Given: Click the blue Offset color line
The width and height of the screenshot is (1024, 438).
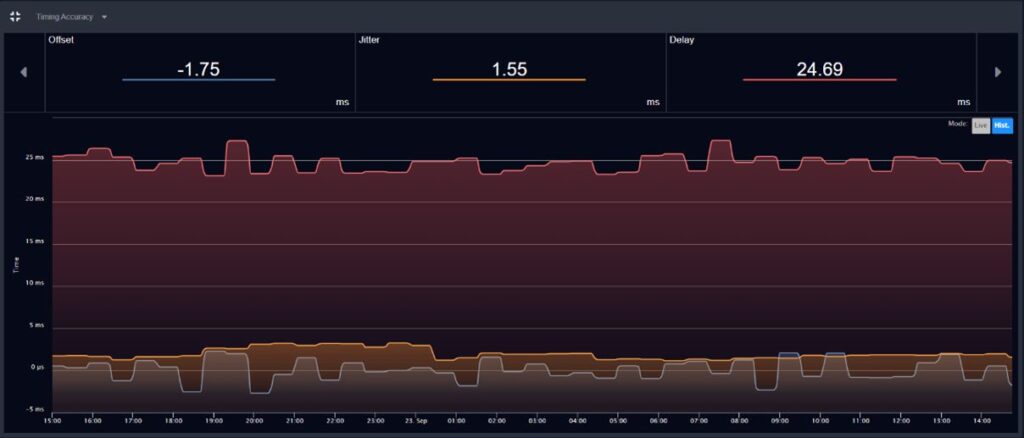Looking at the screenshot, I should (198, 80).
